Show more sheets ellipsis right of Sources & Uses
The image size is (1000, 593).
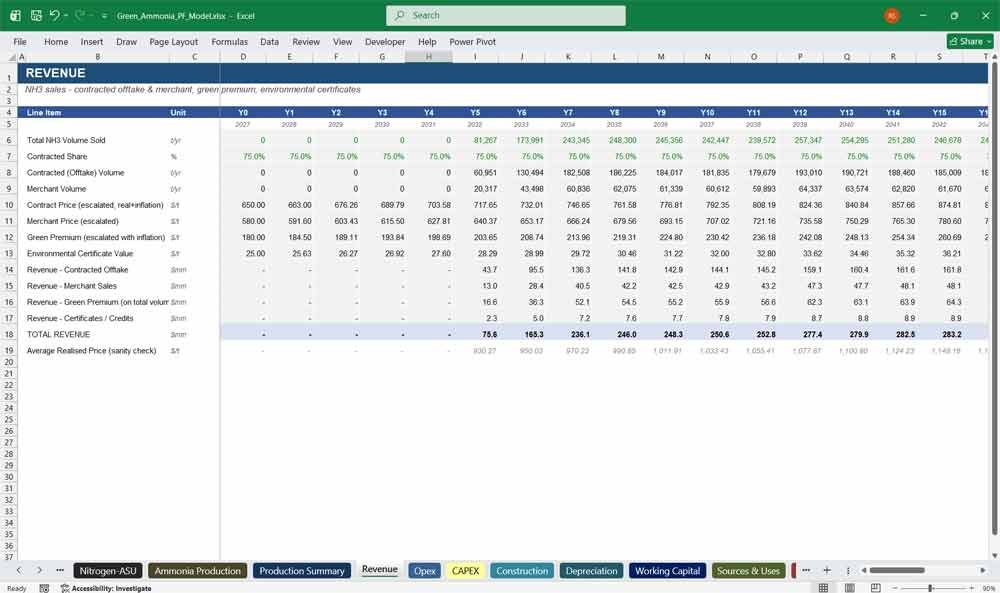[x=806, y=570]
